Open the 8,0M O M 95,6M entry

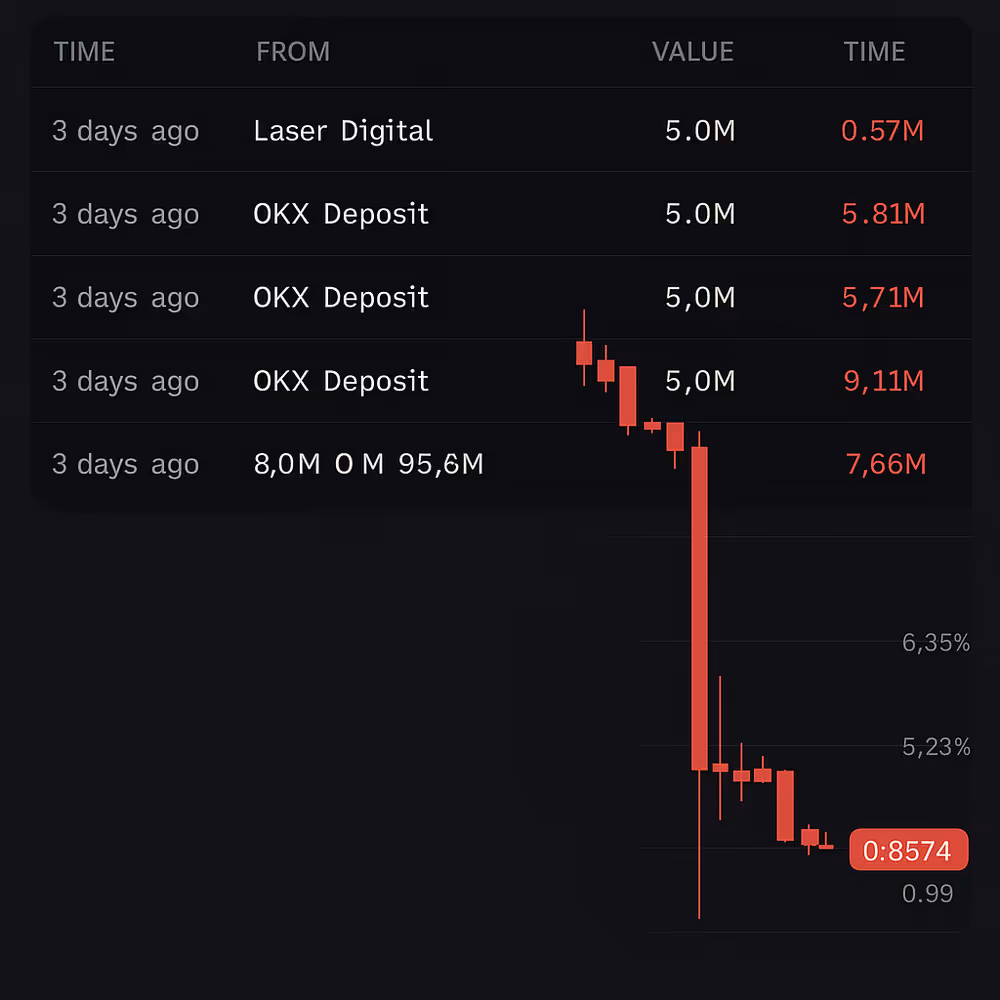[x=368, y=465]
